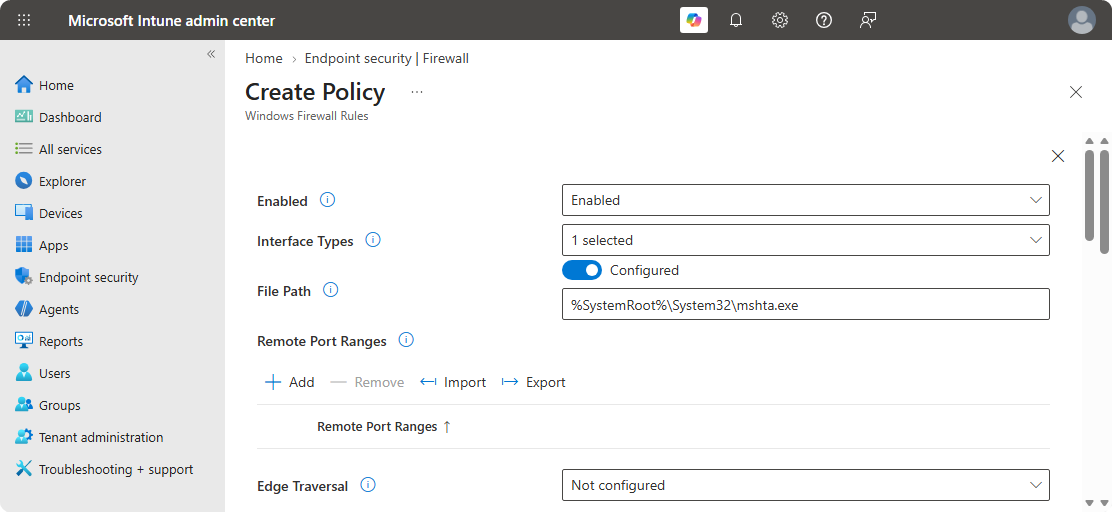Click the outer page scrollbar thumb
Image resolution: width=1112 pixels, height=512 pixels.
(1104, 201)
